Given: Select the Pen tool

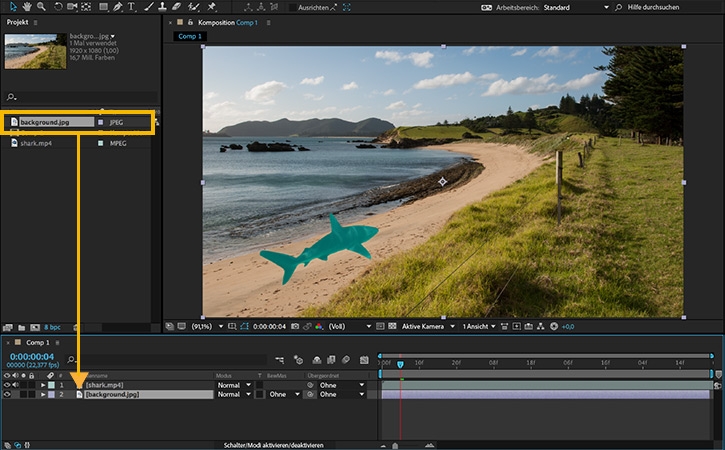Looking at the screenshot, I should pos(118,7).
